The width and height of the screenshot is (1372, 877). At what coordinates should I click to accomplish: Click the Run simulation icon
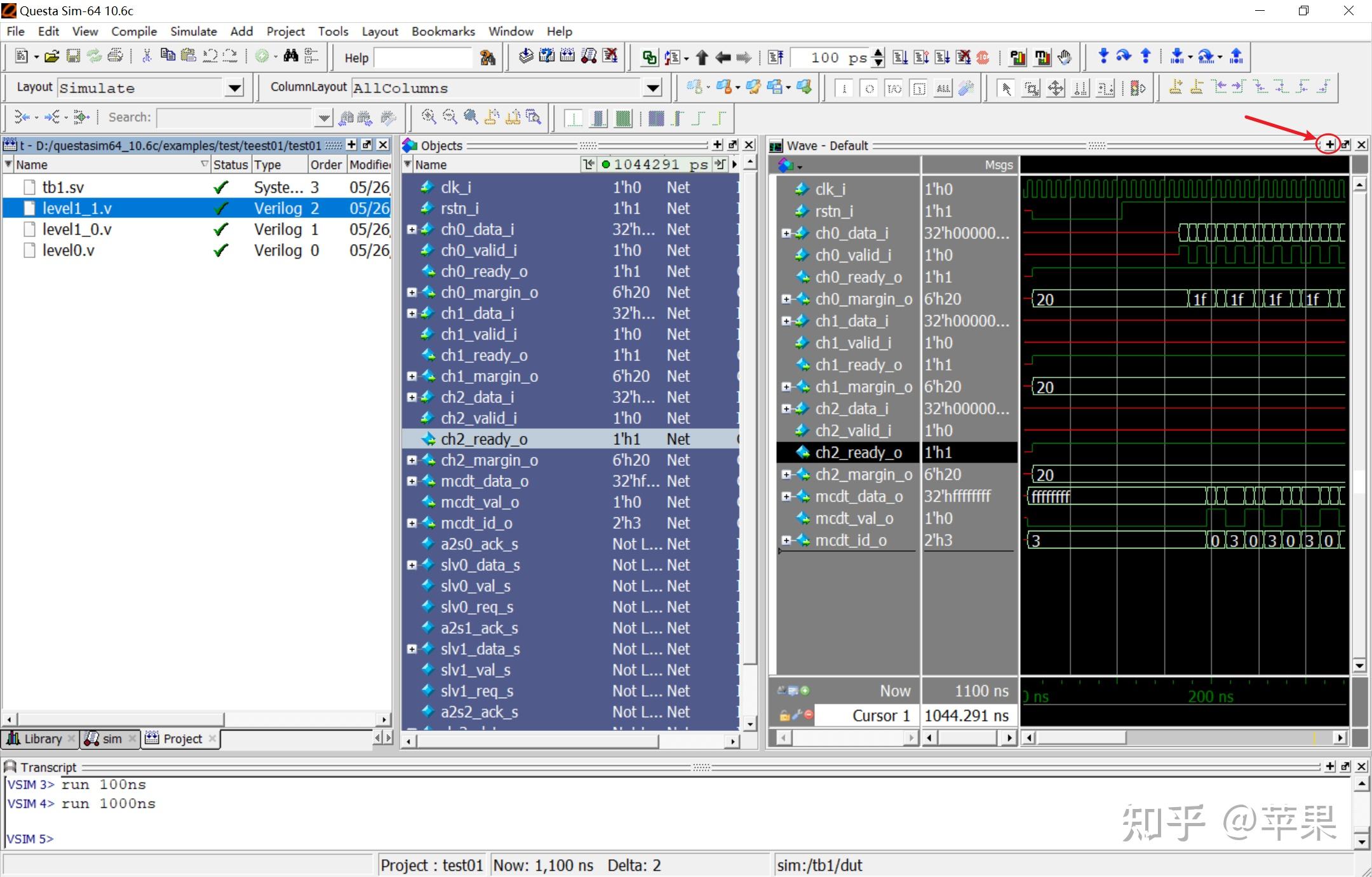point(900,58)
